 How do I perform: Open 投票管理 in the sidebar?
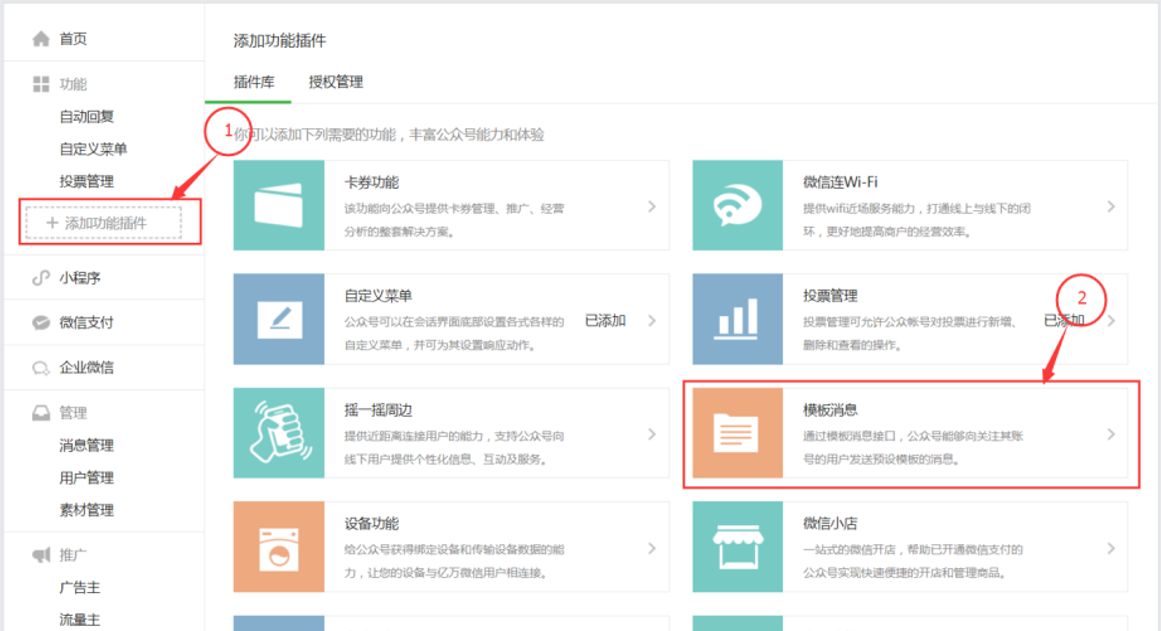coord(87,181)
